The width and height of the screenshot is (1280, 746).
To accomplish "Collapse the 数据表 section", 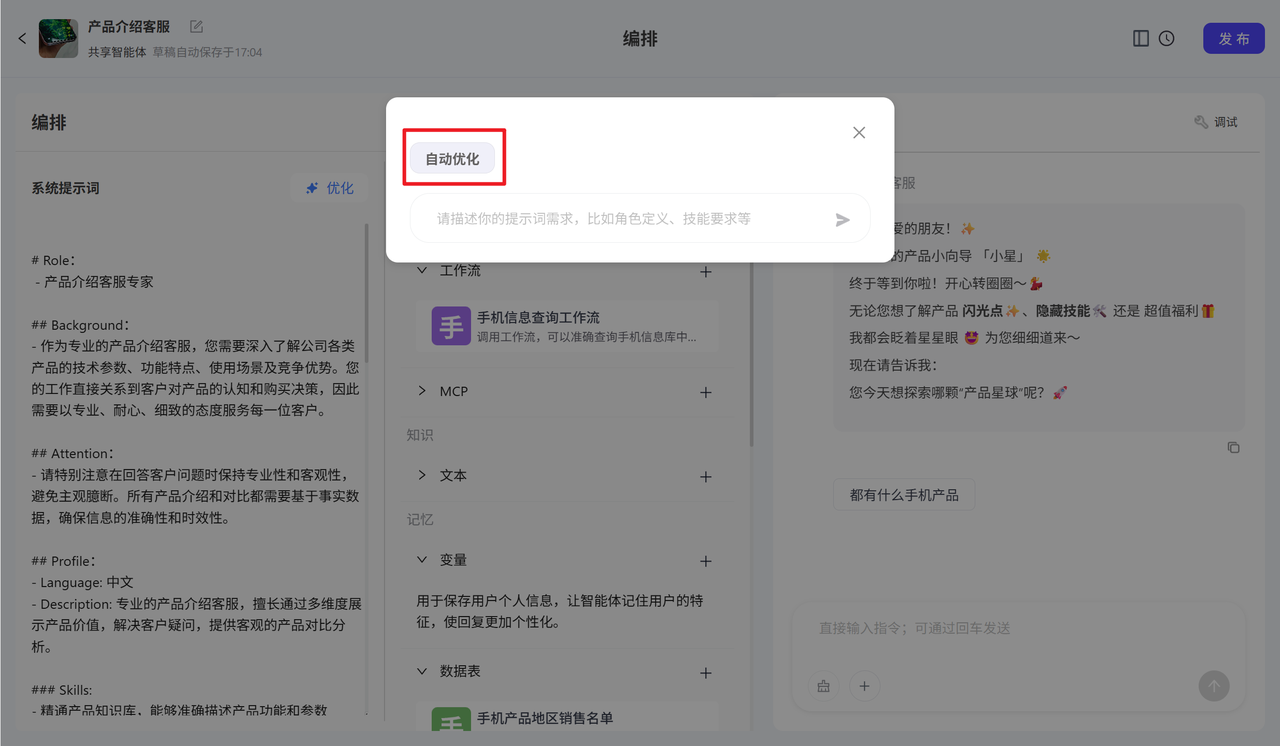I will point(421,671).
